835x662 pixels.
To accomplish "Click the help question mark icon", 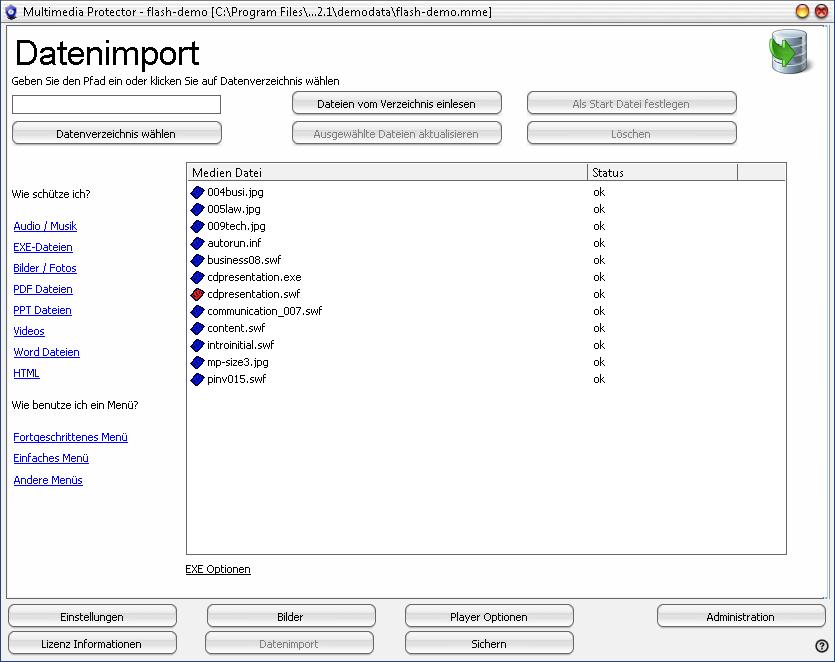I will point(821,646).
